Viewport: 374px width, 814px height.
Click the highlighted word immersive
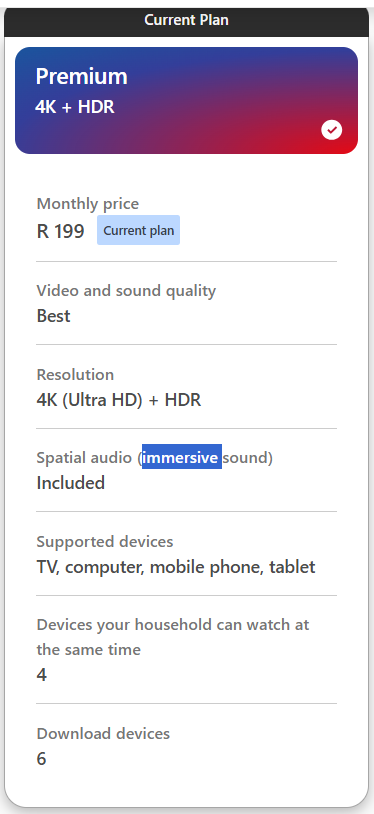pyautogui.click(x=182, y=457)
